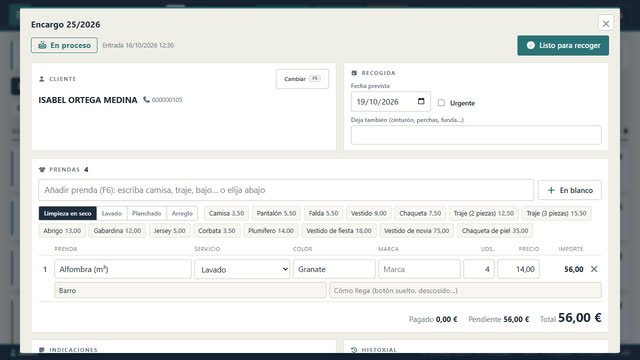Image resolution: width=640 pixels, height=360 pixels.
Task: Mark order as Listo para recoger
Action: click(x=563, y=45)
